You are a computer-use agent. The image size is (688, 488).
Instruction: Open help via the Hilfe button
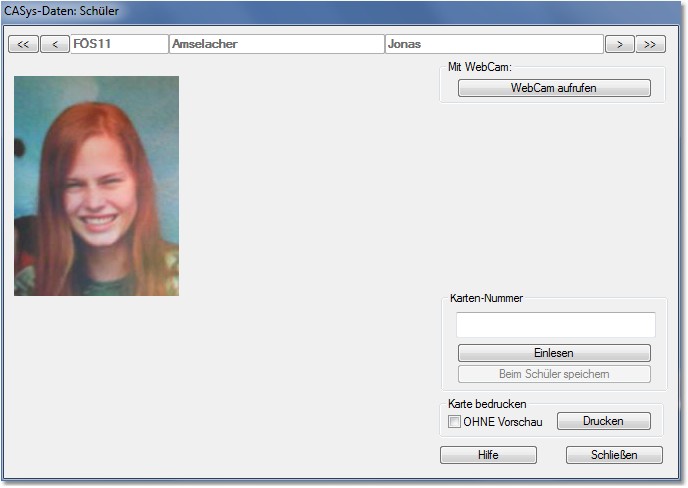click(x=488, y=455)
